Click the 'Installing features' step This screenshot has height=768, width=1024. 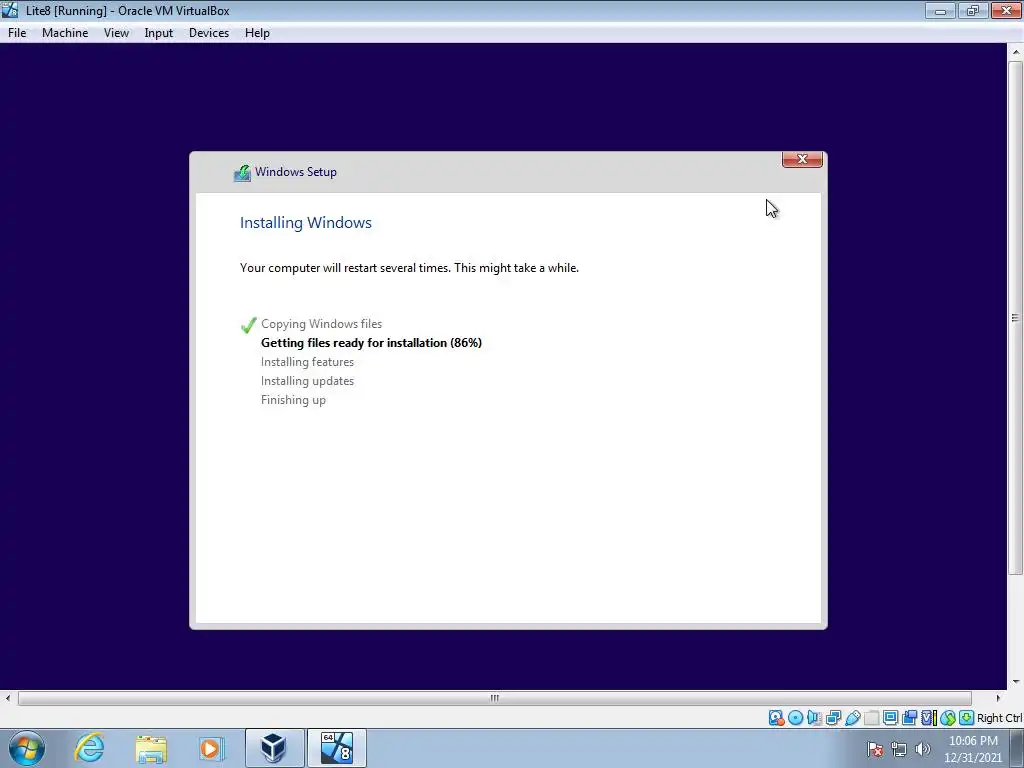(307, 362)
